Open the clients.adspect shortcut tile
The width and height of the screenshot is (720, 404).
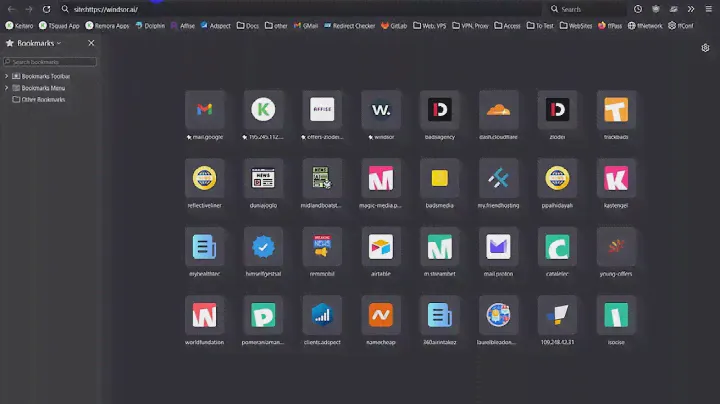click(x=321, y=314)
